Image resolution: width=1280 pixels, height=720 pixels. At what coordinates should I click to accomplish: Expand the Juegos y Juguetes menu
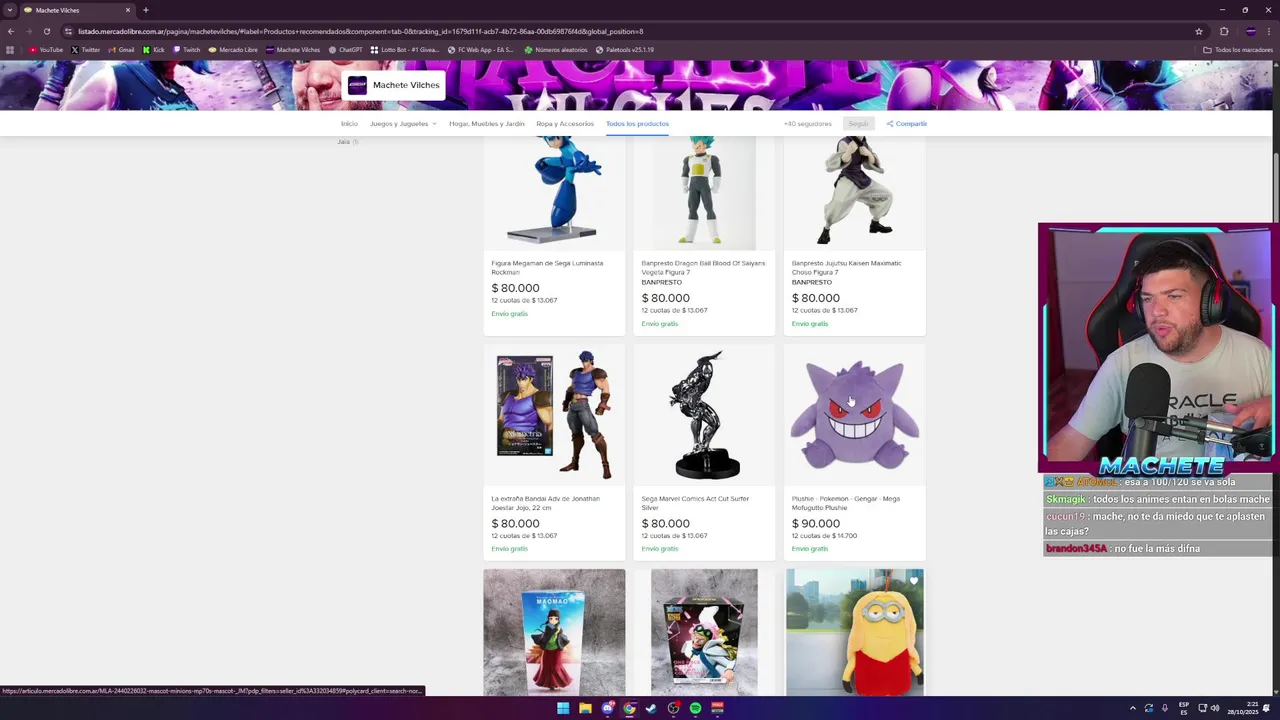click(x=403, y=124)
